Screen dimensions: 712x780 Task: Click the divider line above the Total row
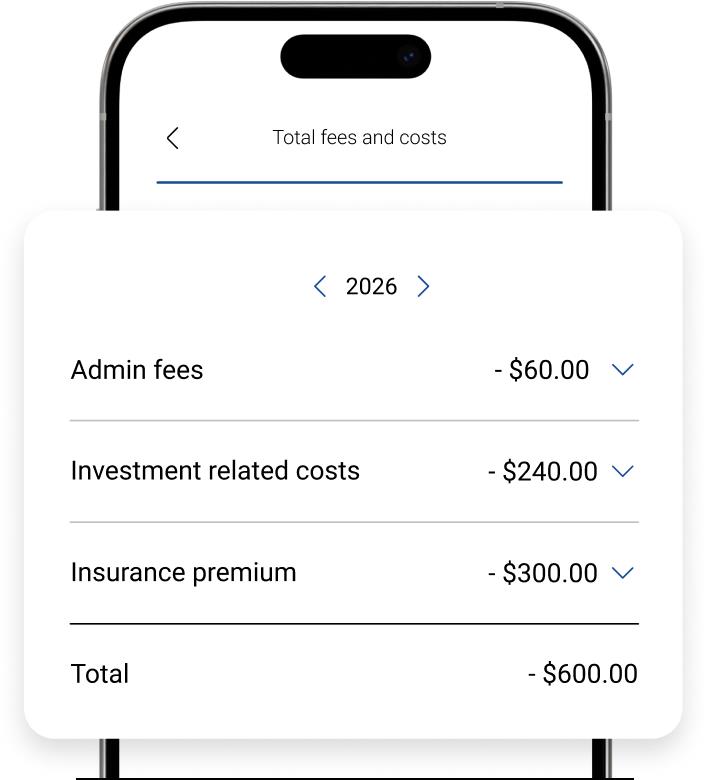(354, 624)
